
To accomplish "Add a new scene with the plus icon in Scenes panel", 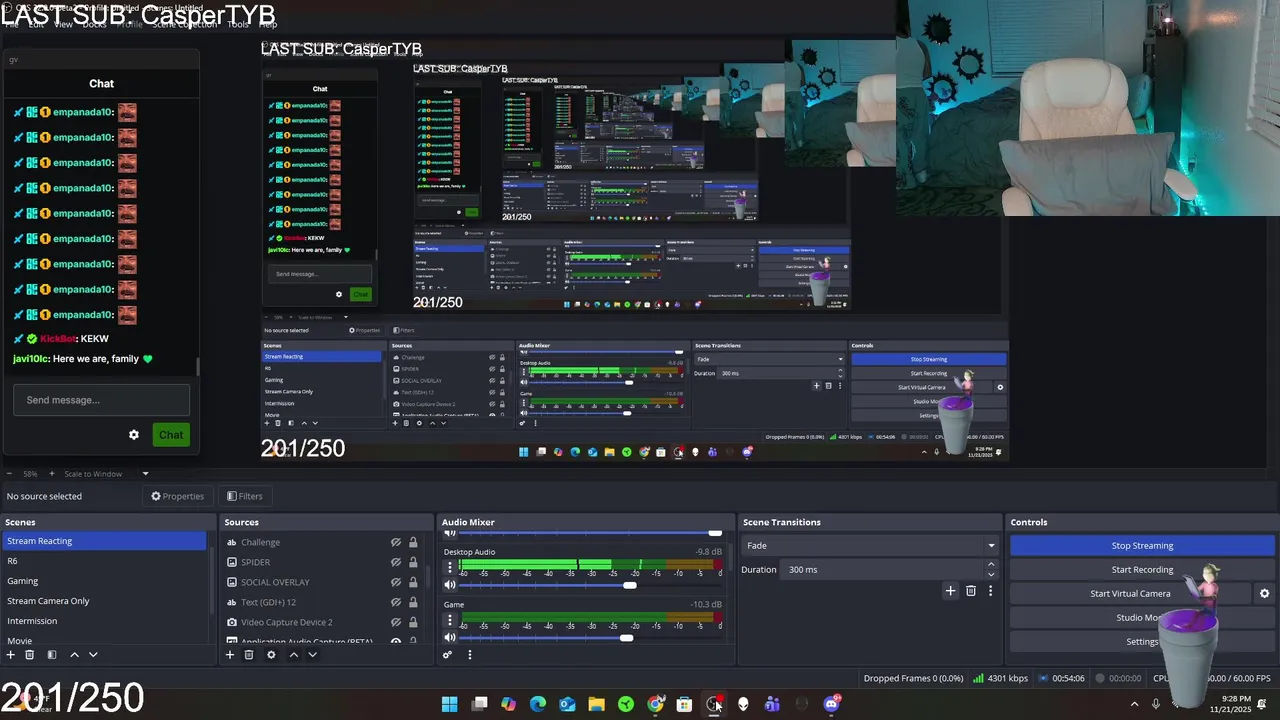I will [11, 655].
